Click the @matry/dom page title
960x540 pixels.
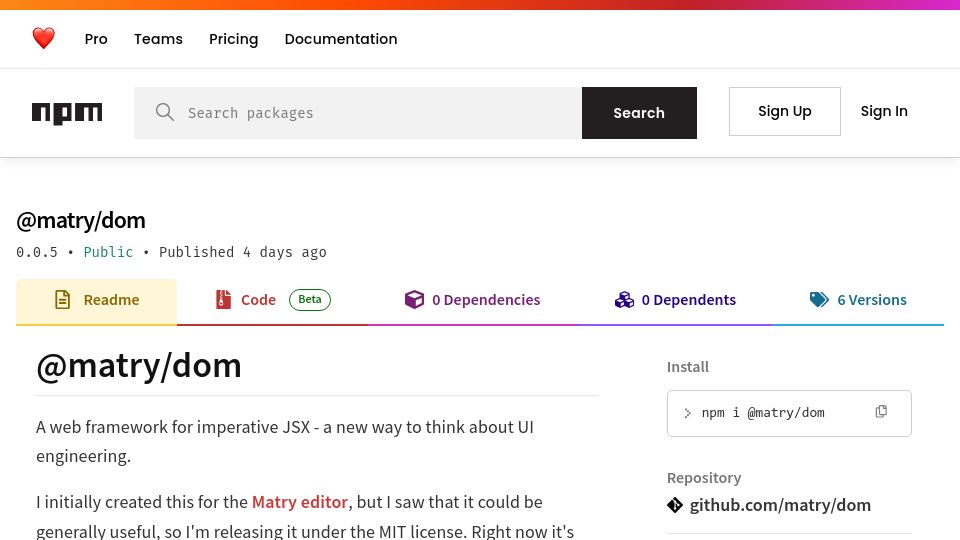click(81, 220)
